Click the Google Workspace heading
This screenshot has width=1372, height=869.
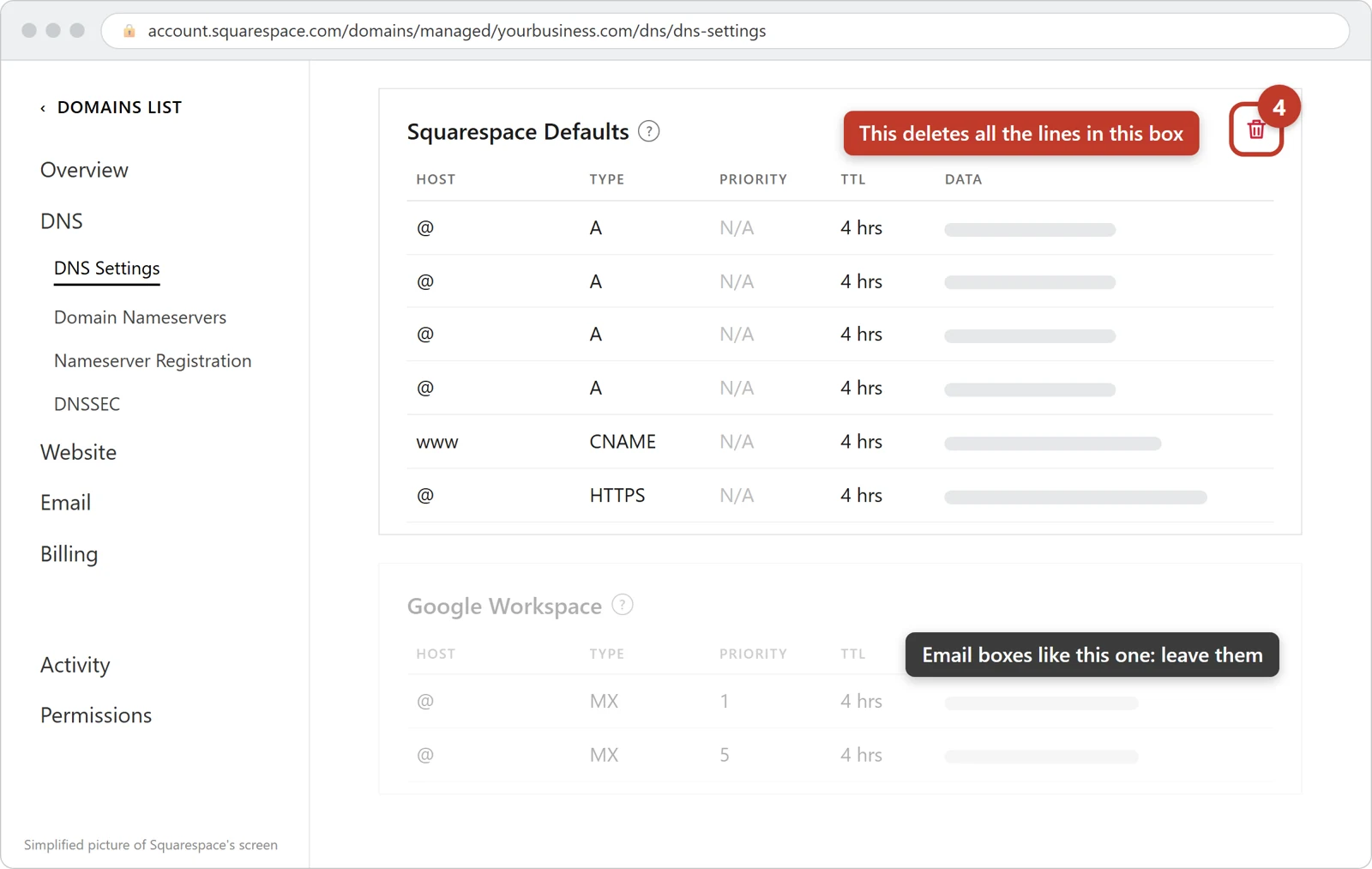point(504,606)
